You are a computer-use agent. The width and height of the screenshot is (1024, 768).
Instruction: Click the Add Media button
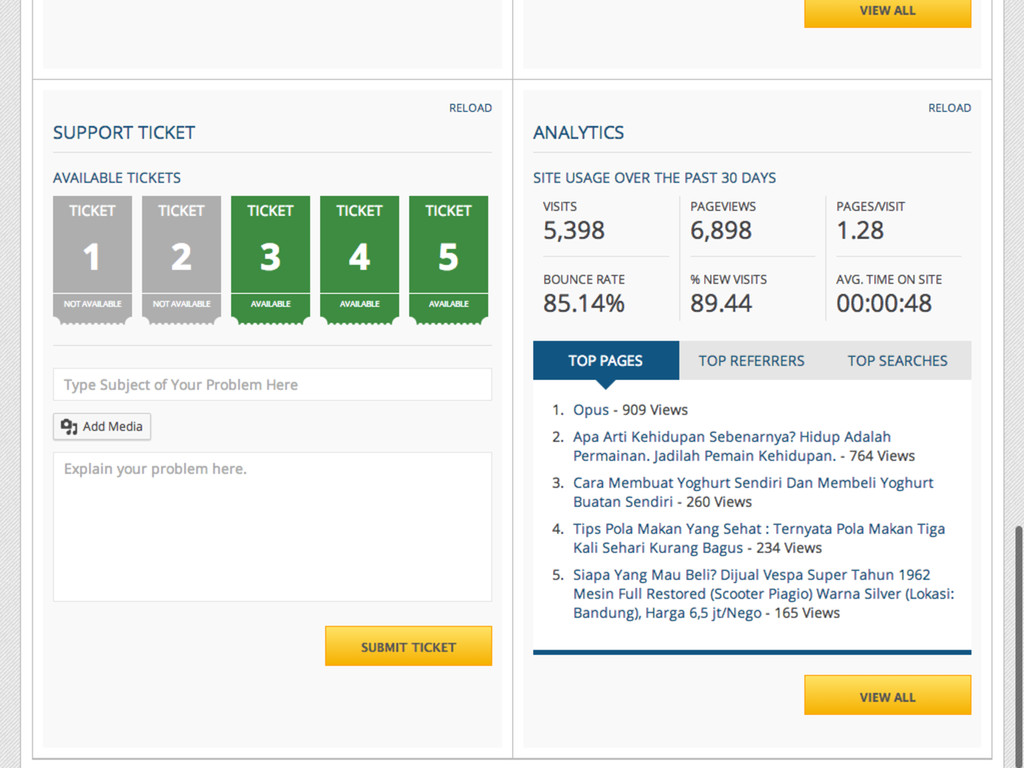[102, 427]
